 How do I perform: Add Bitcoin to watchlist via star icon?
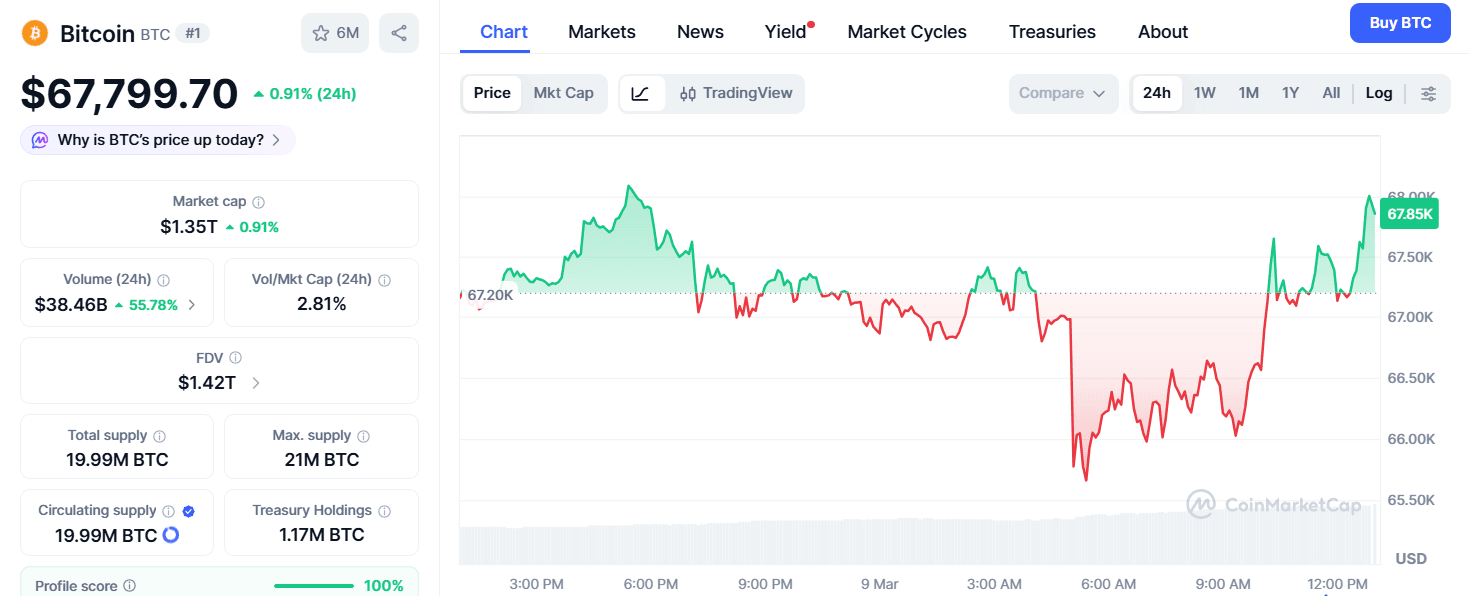[x=322, y=33]
